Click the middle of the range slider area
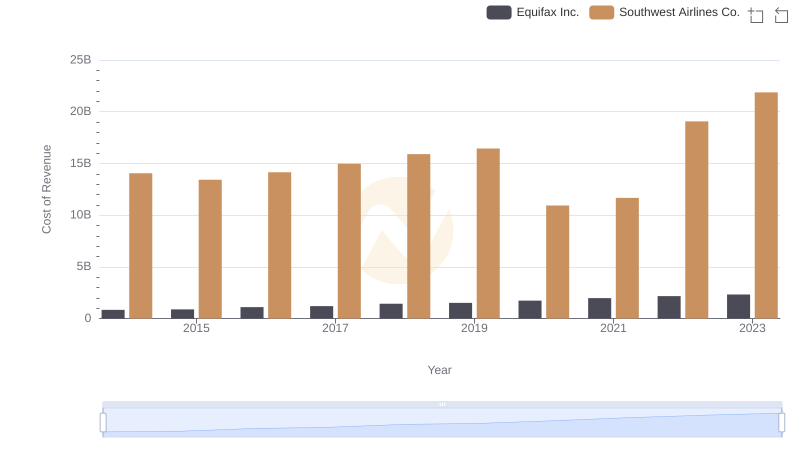The image size is (800, 461). click(x=442, y=423)
